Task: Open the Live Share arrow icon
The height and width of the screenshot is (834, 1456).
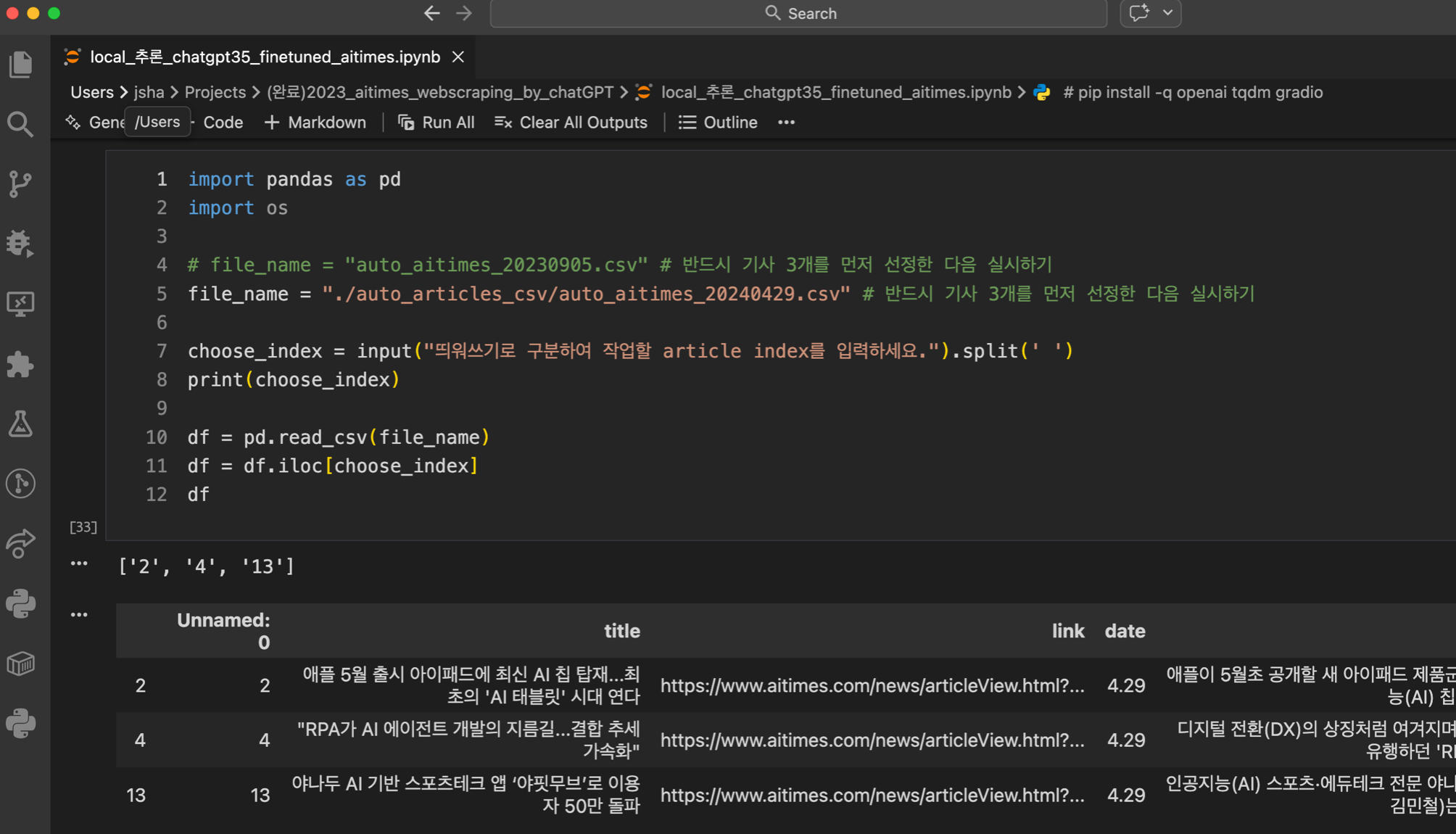Action: click(x=20, y=543)
